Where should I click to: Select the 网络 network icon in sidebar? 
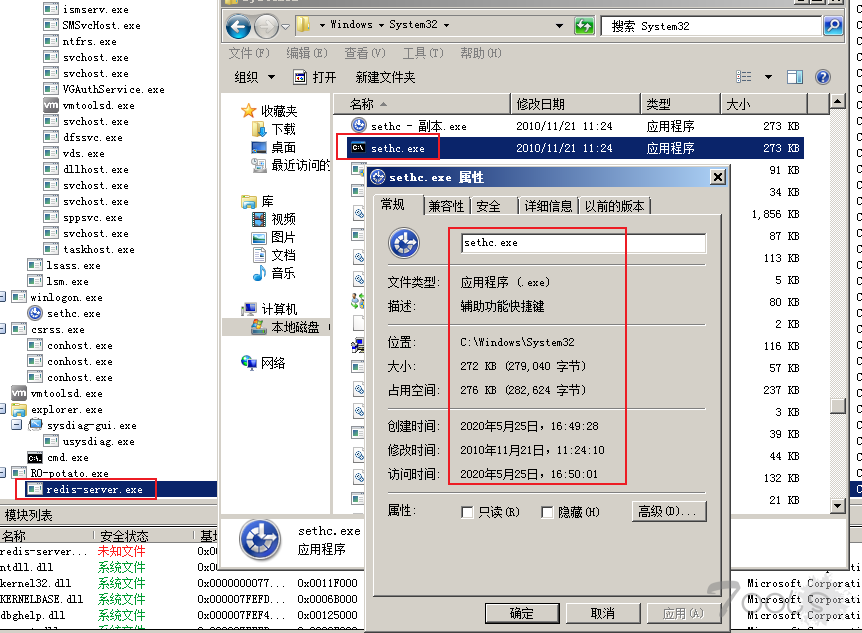[x=248, y=362]
